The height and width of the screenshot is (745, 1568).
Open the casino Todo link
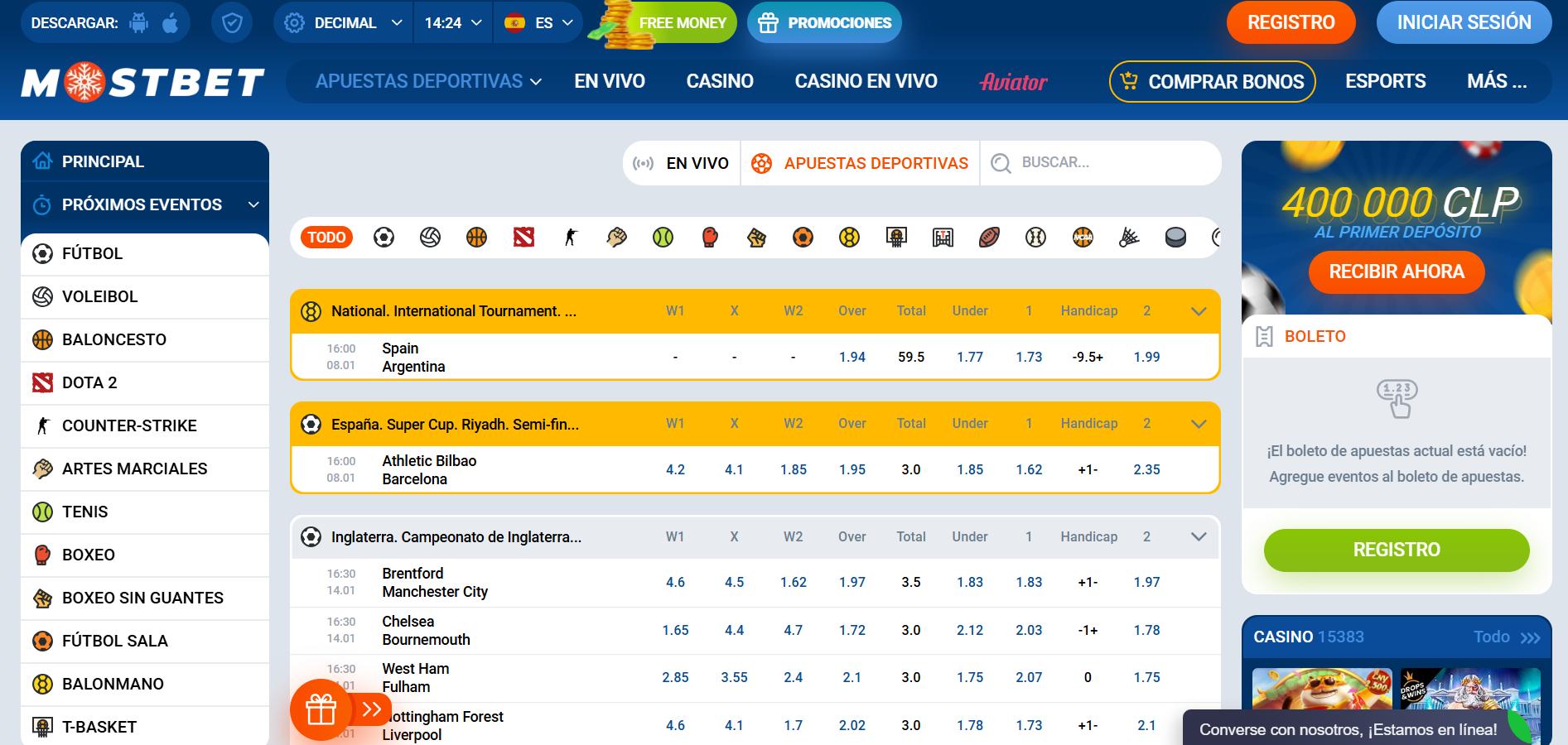pyautogui.click(x=1506, y=637)
